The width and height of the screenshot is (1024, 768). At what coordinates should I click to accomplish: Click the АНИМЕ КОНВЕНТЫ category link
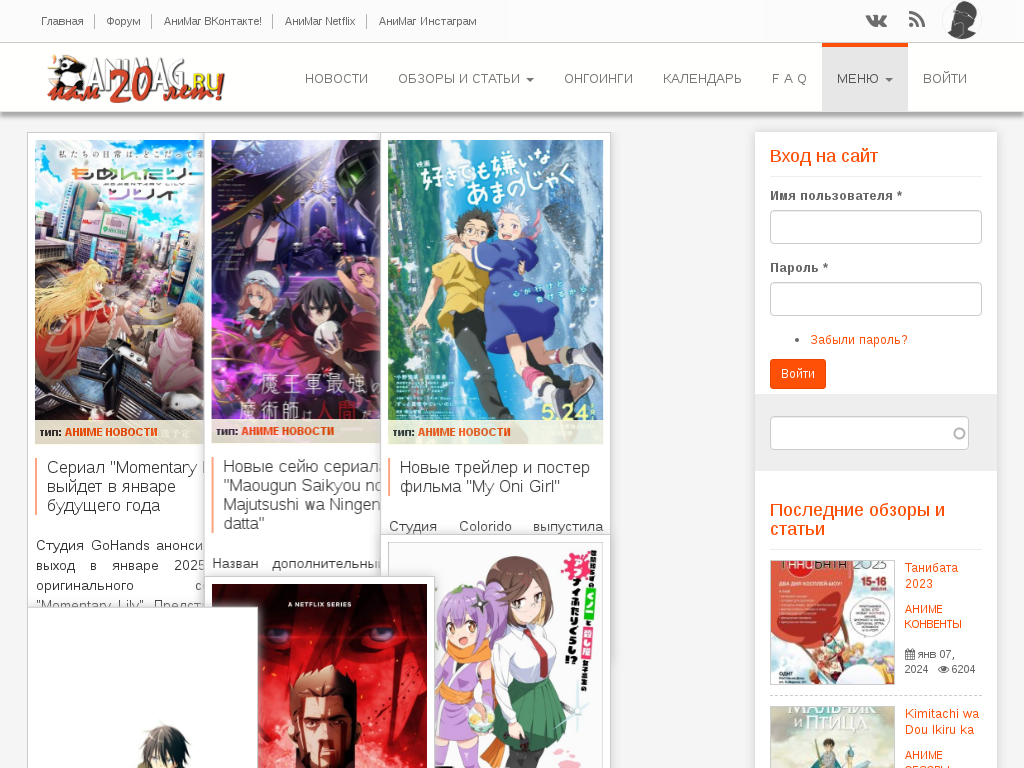pyautogui.click(x=933, y=616)
